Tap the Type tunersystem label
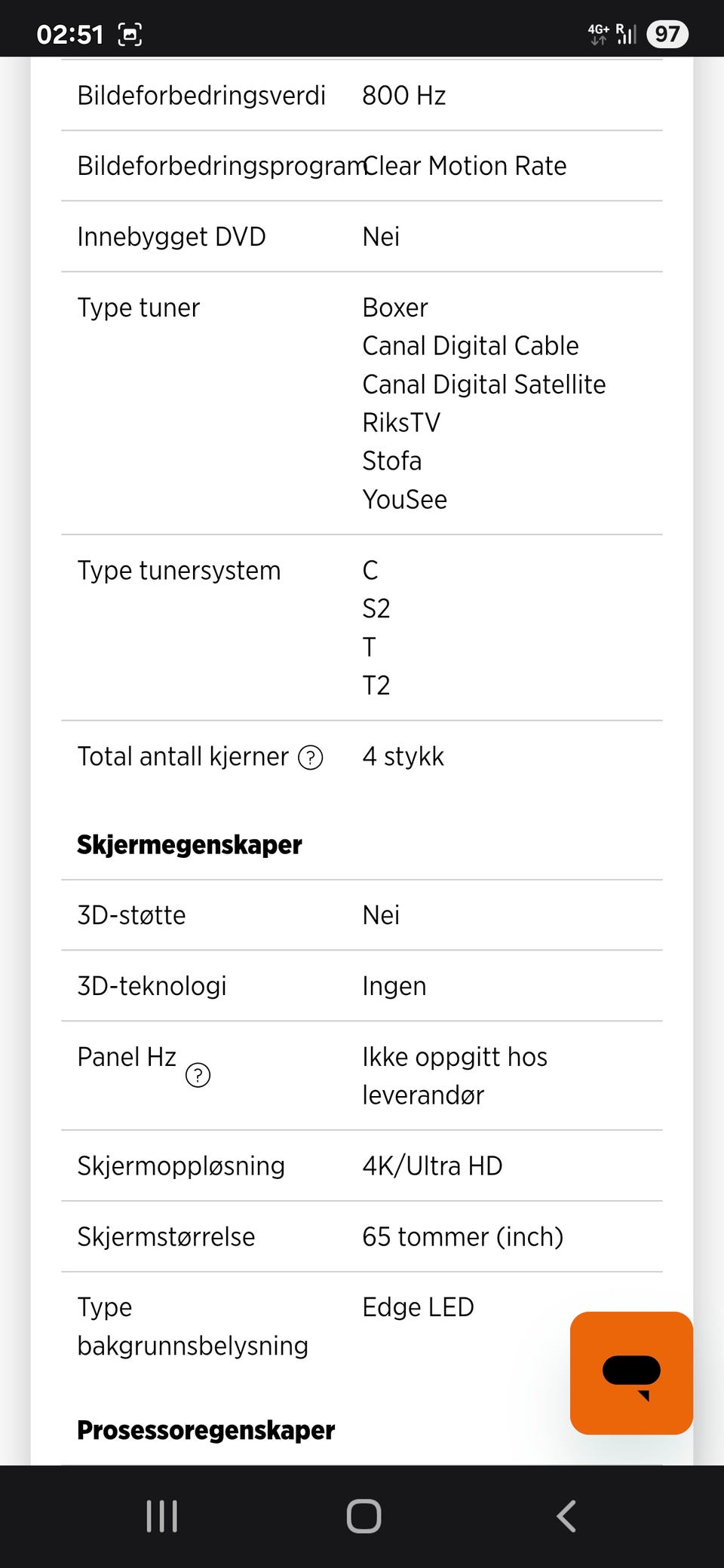Image resolution: width=724 pixels, height=1568 pixels. click(x=179, y=571)
